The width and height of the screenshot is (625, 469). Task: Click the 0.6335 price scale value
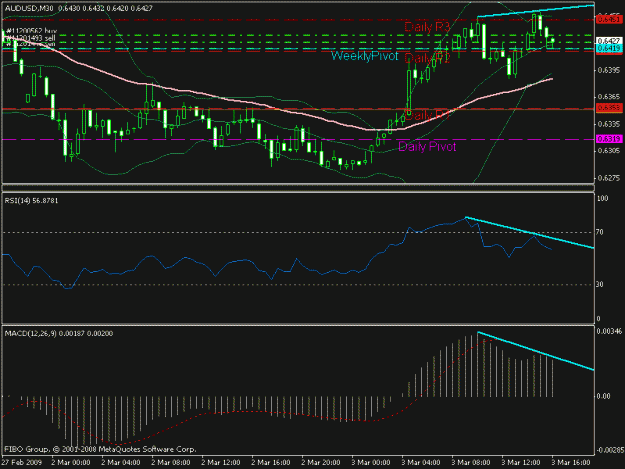point(609,124)
